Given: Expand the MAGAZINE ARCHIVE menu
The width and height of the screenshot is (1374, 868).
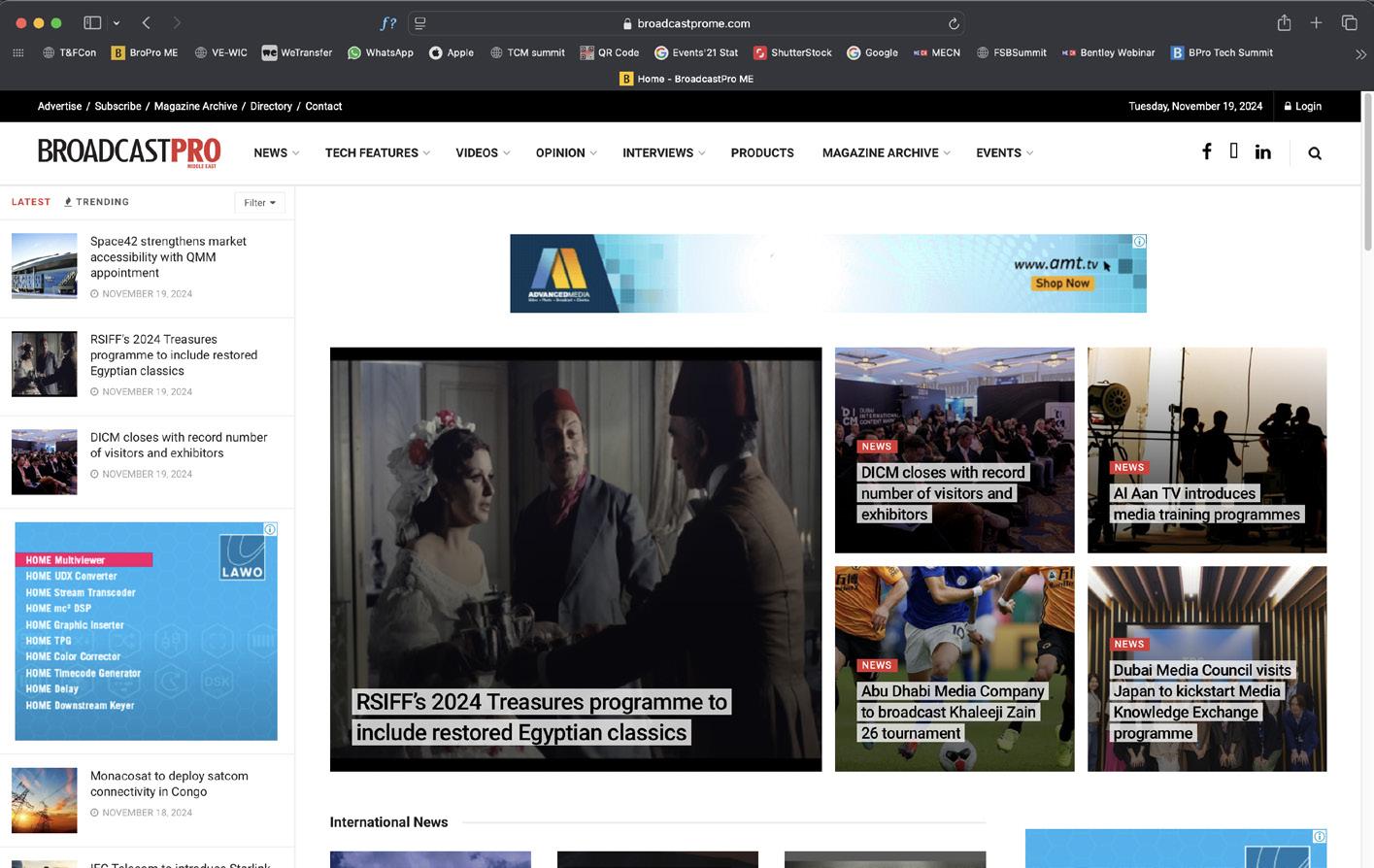Looking at the screenshot, I should tap(886, 152).
